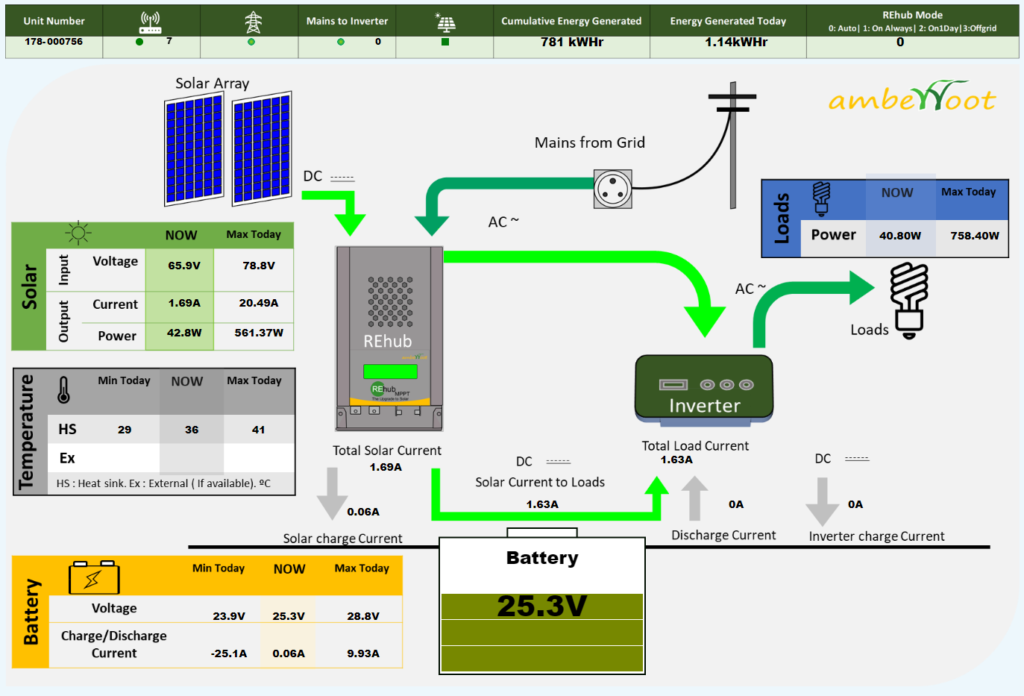1024x696 pixels.
Task: Click the Energy Generated Today 1.14kWHr value
Action: 736,42
